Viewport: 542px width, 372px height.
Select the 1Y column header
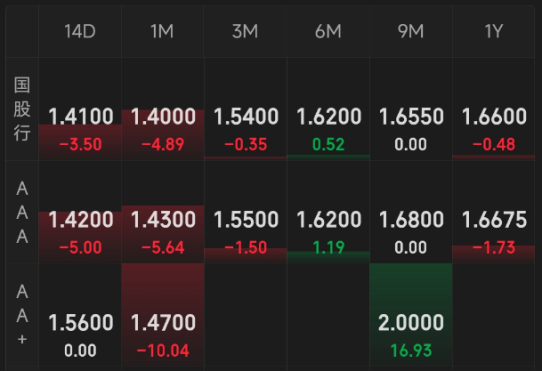tap(494, 31)
